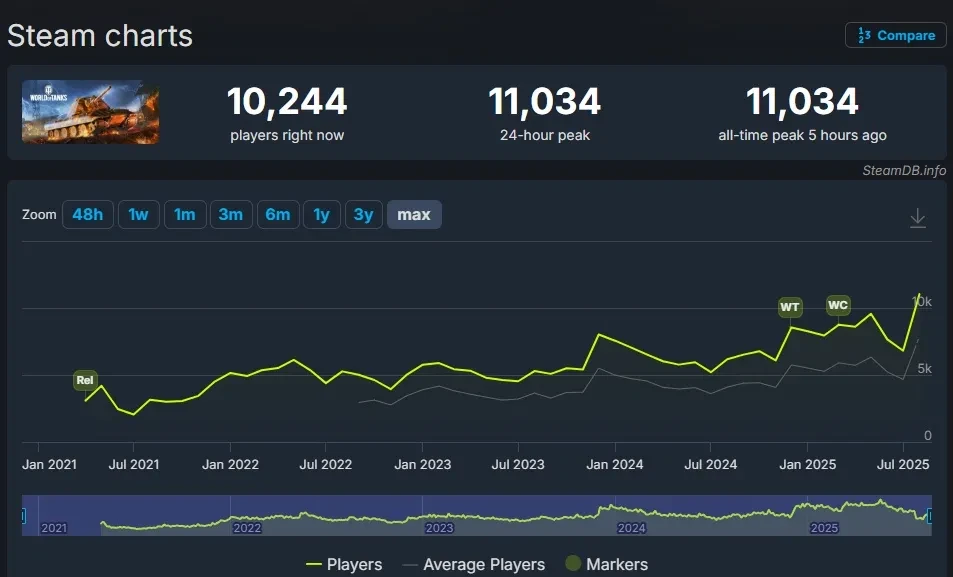
Task: Click the Jan 2023 axis label
Action: tap(422, 465)
